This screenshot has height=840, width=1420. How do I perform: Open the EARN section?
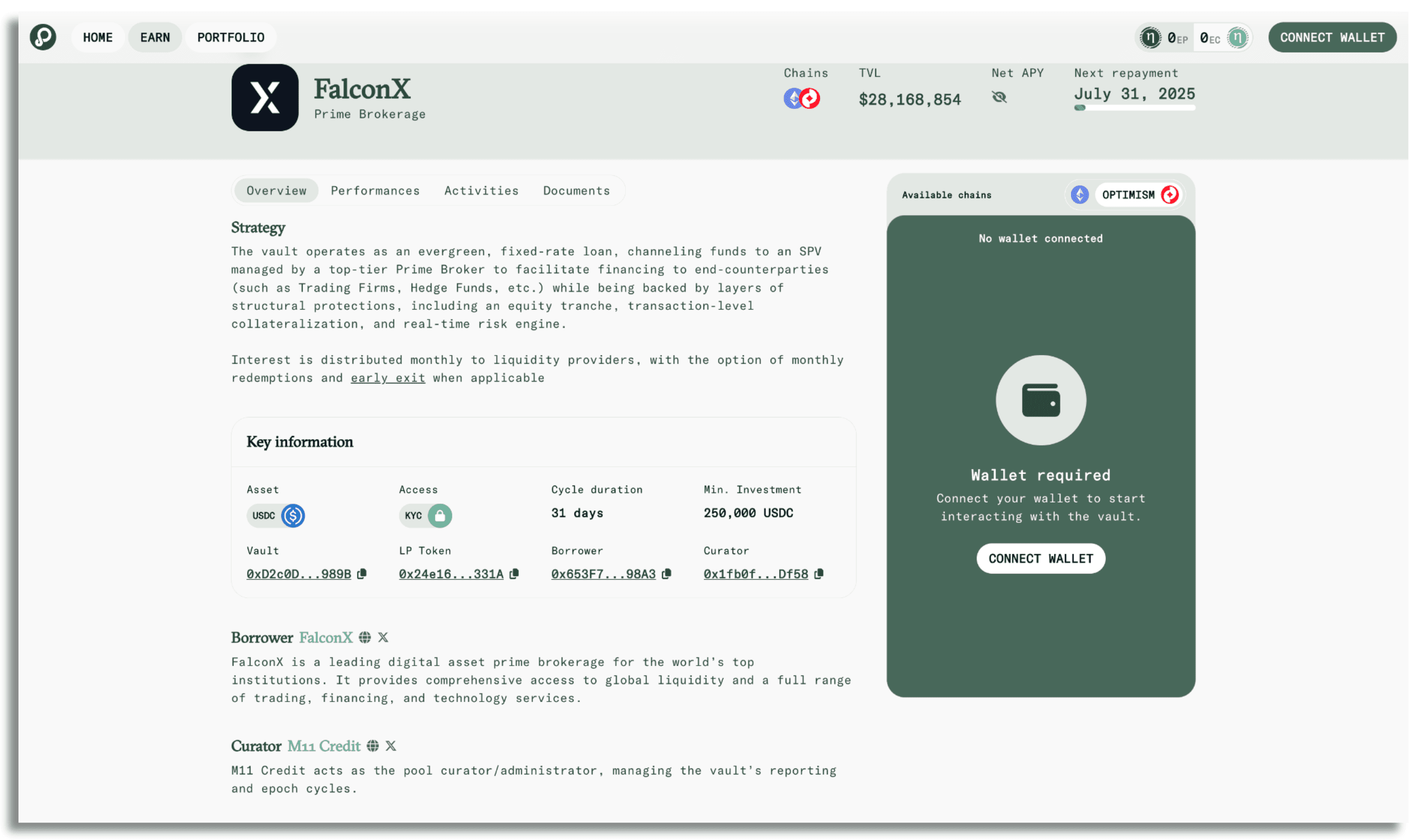coord(155,37)
